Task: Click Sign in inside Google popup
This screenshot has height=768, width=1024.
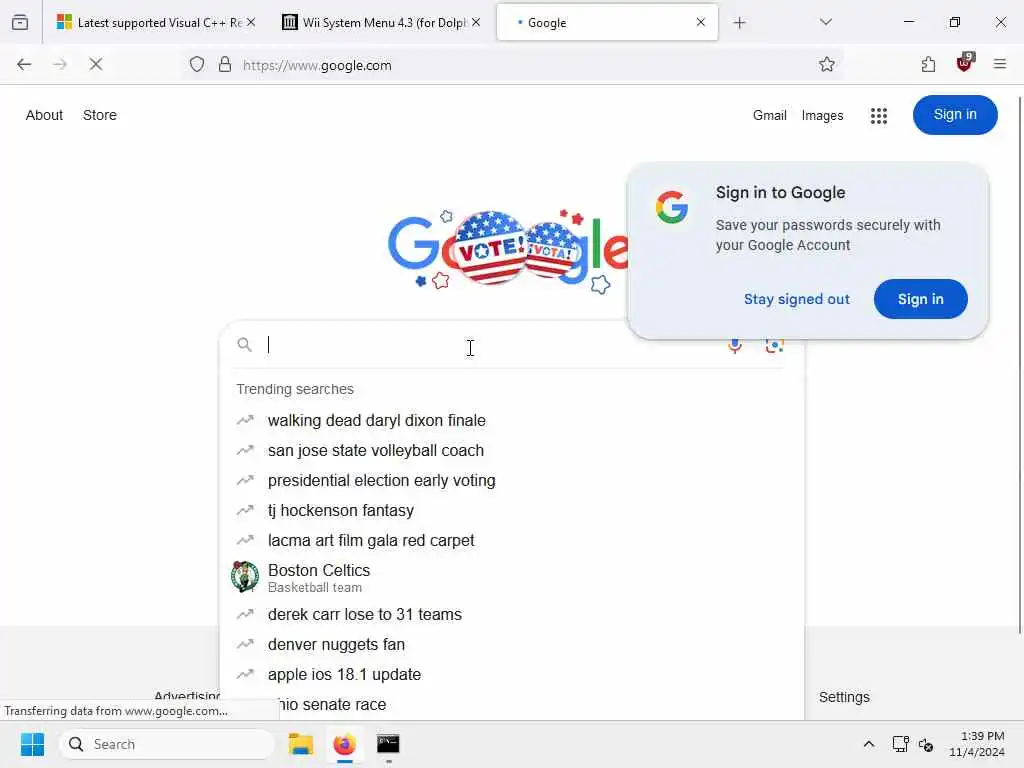Action: [920, 299]
